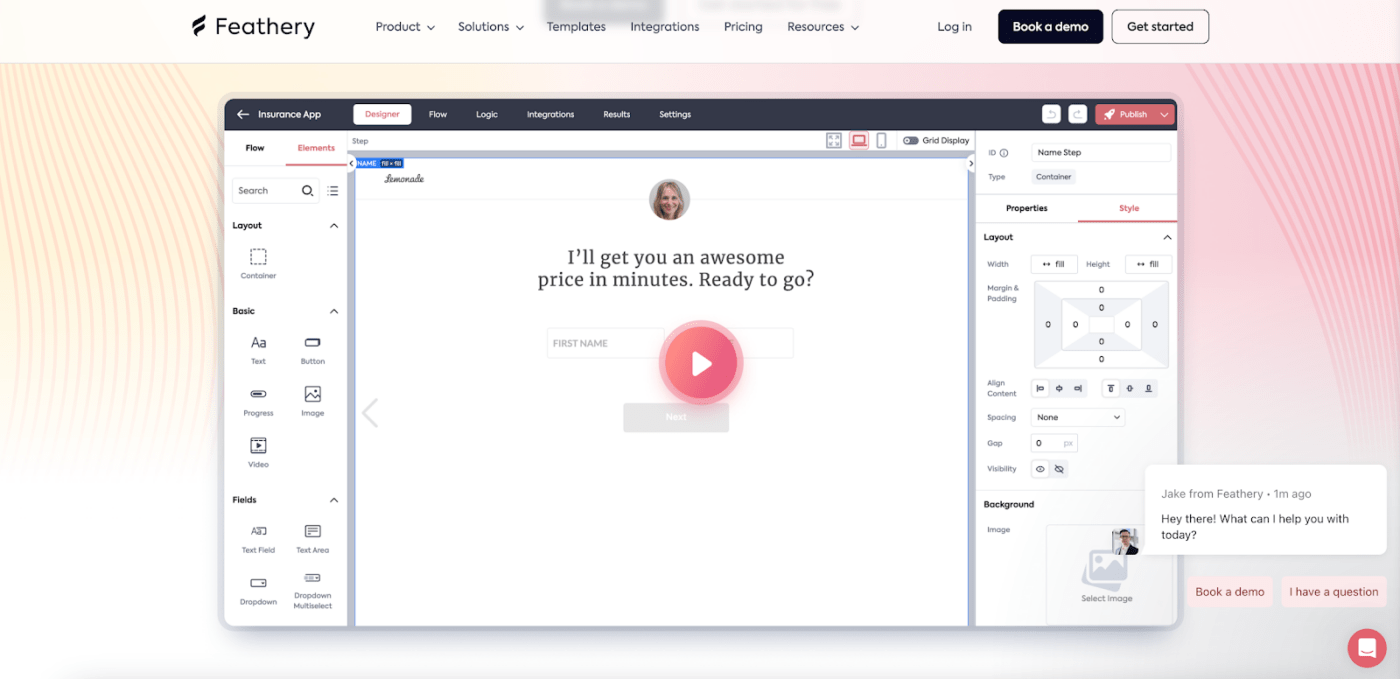
Task: Select the Dropdown Multiselect field element
Action: 312,590
